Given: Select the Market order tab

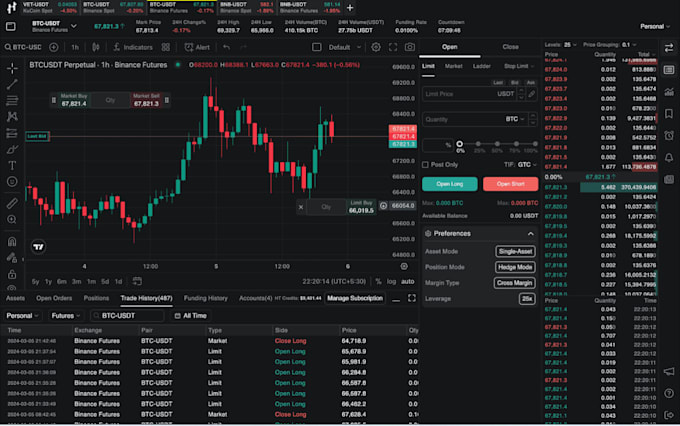Looking at the screenshot, I should click(454, 66).
